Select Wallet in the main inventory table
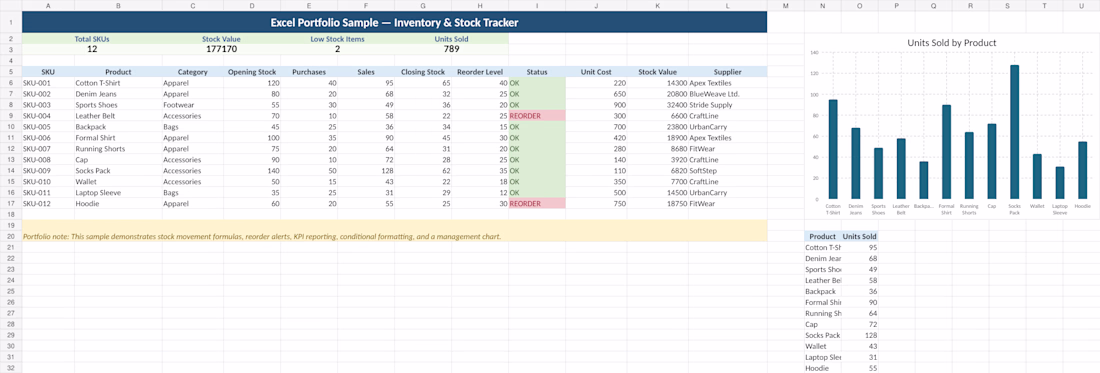The width and height of the screenshot is (1100, 373). (x=118, y=182)
